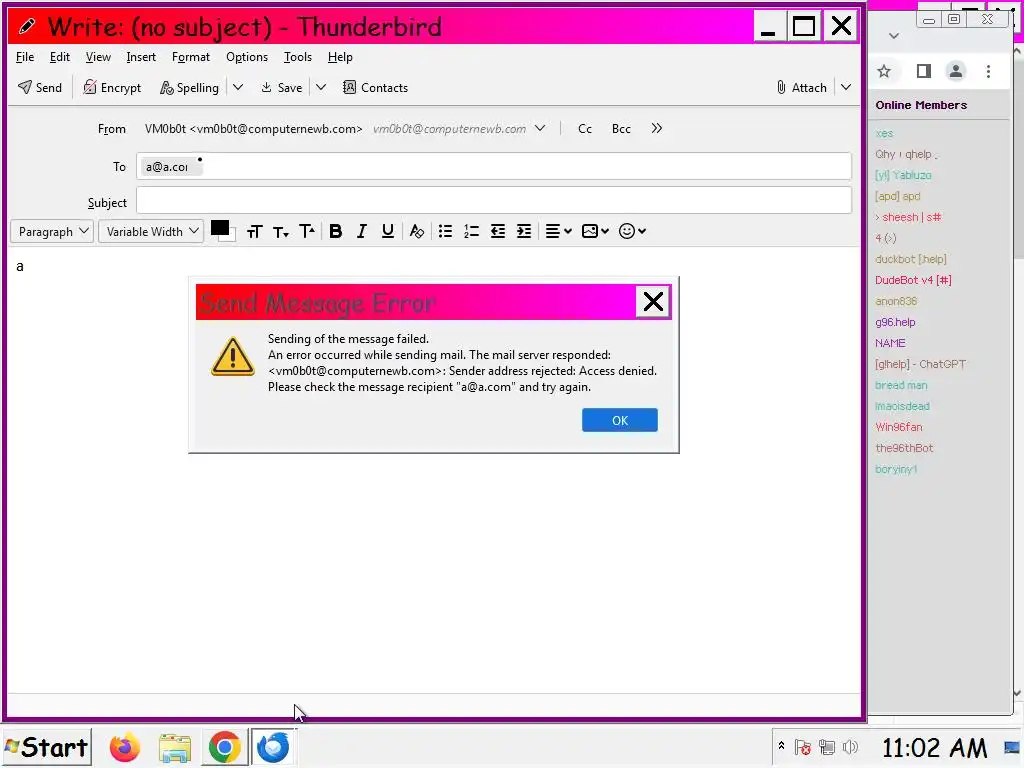Expand the Save dropdown arrow

pyautogui.click(x=321, y=88)
